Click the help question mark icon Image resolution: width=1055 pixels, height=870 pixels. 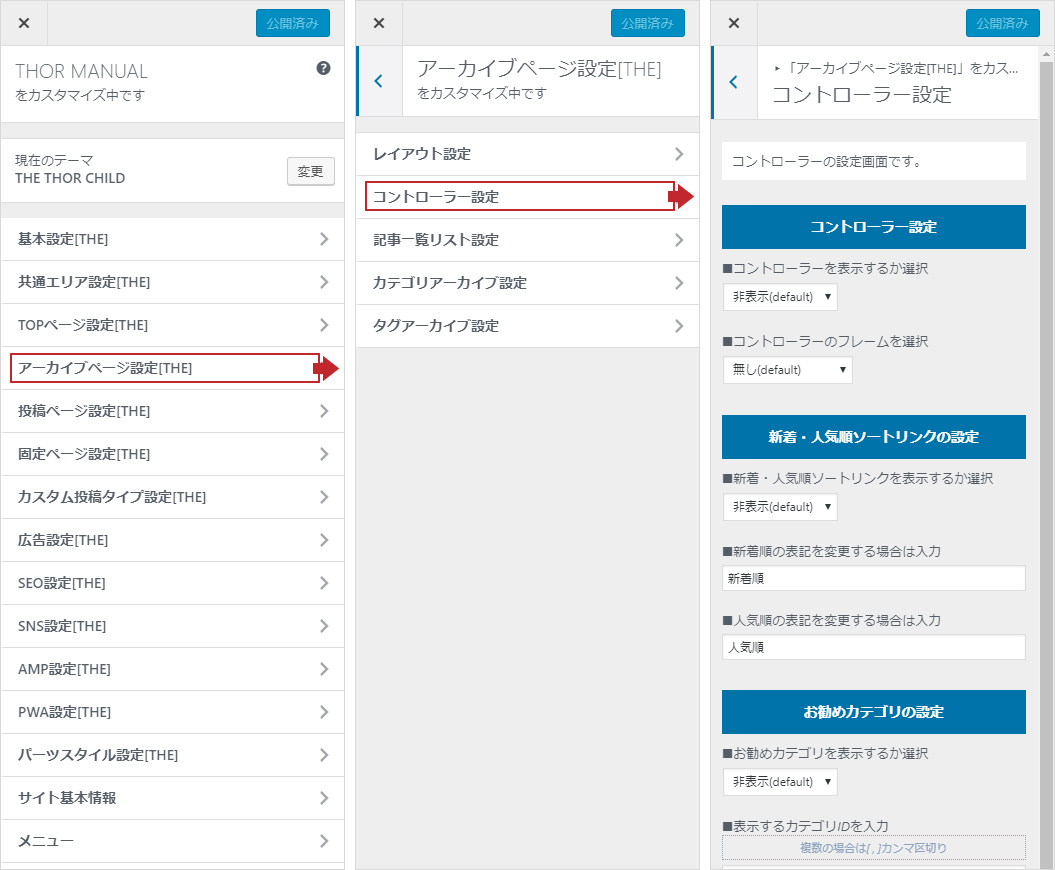pos(323,68)
